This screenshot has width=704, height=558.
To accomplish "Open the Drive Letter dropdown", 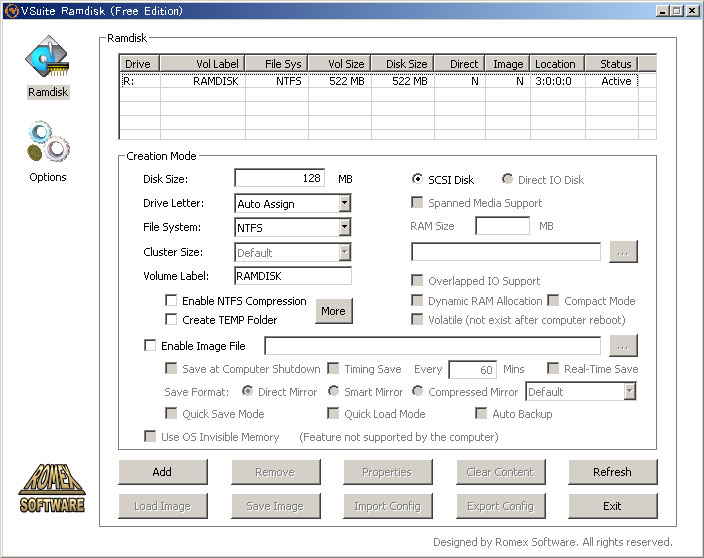I will tap(344, 203).
